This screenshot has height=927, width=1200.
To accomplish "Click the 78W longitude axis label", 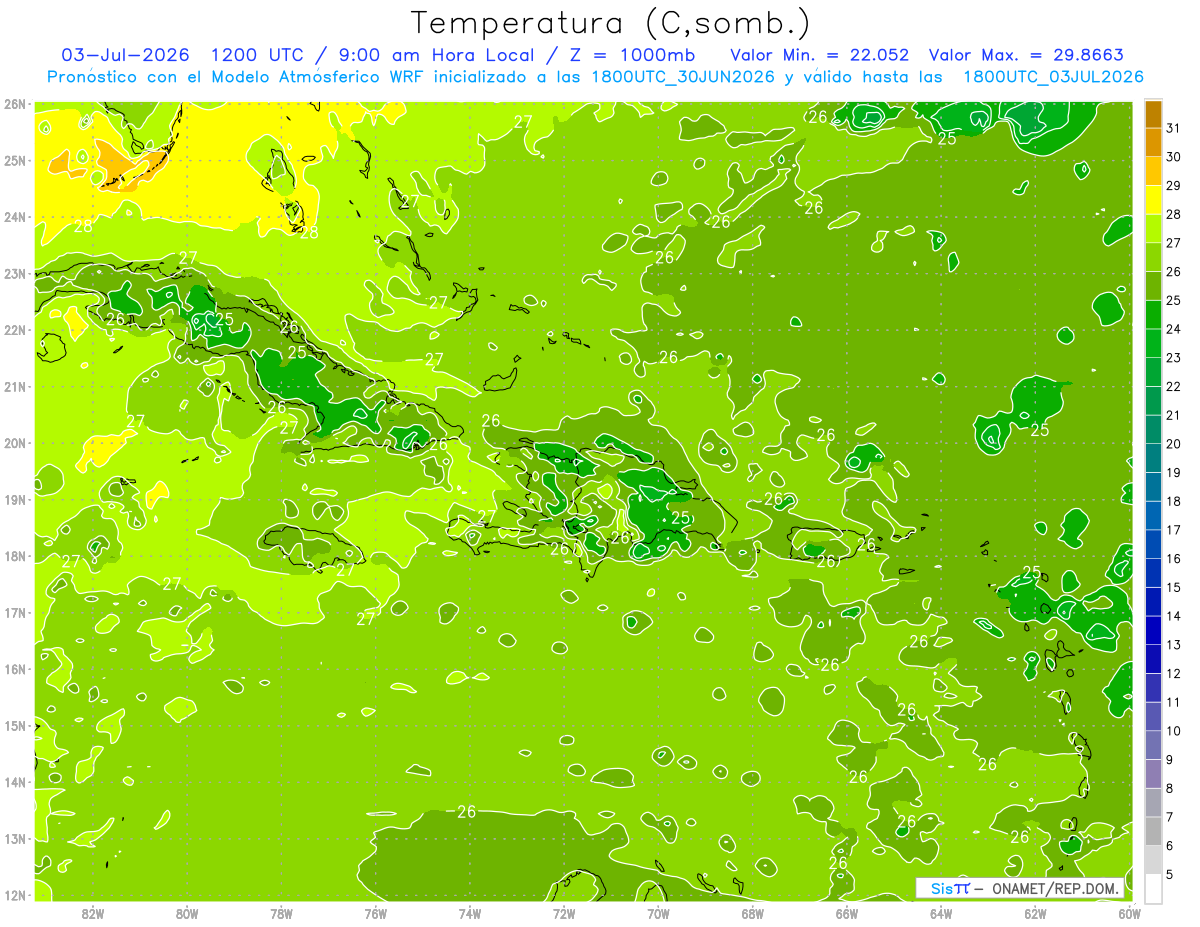I will tap(282, 913).
